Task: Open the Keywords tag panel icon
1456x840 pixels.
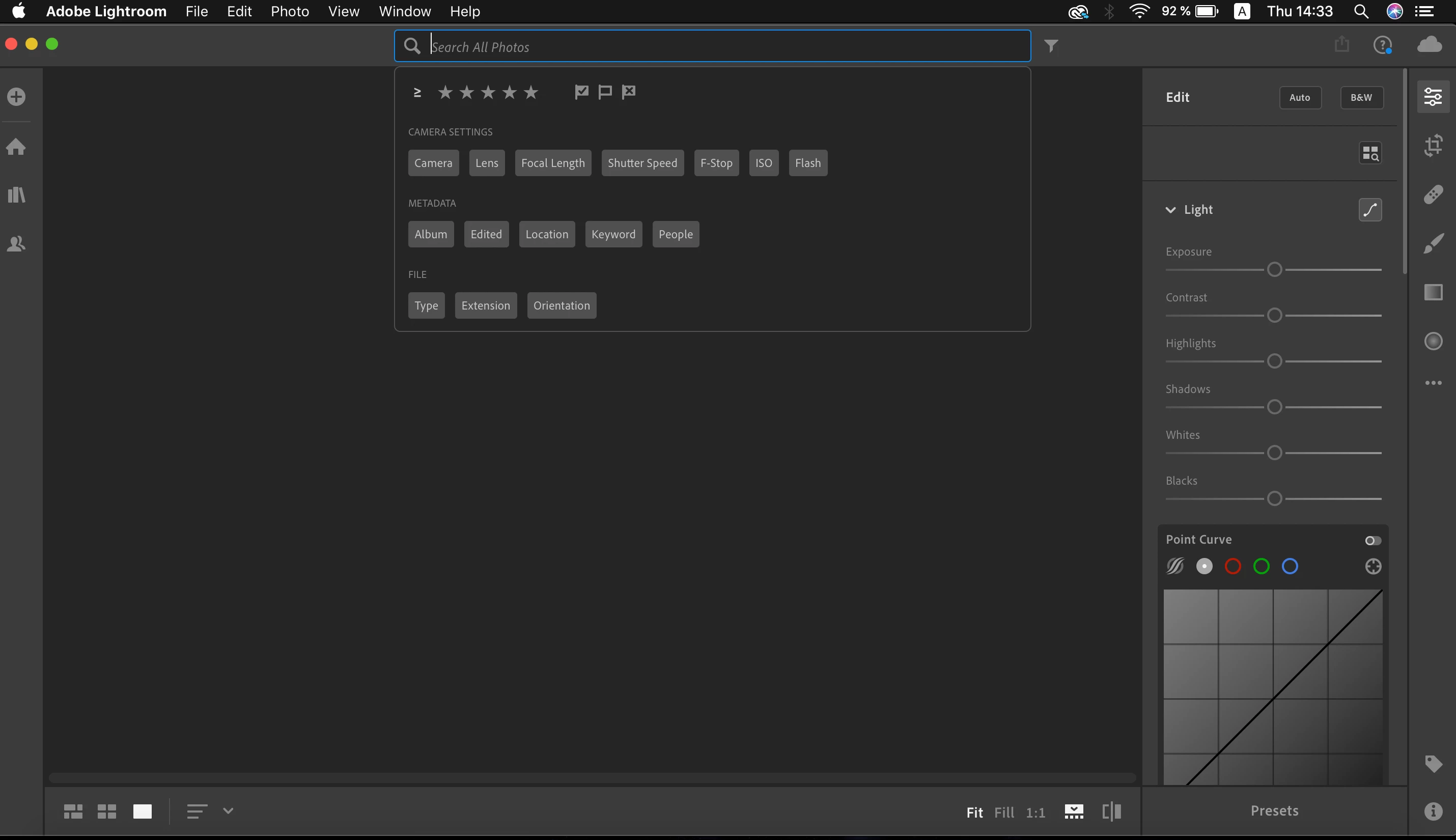Action: (x=1433, y=764)
